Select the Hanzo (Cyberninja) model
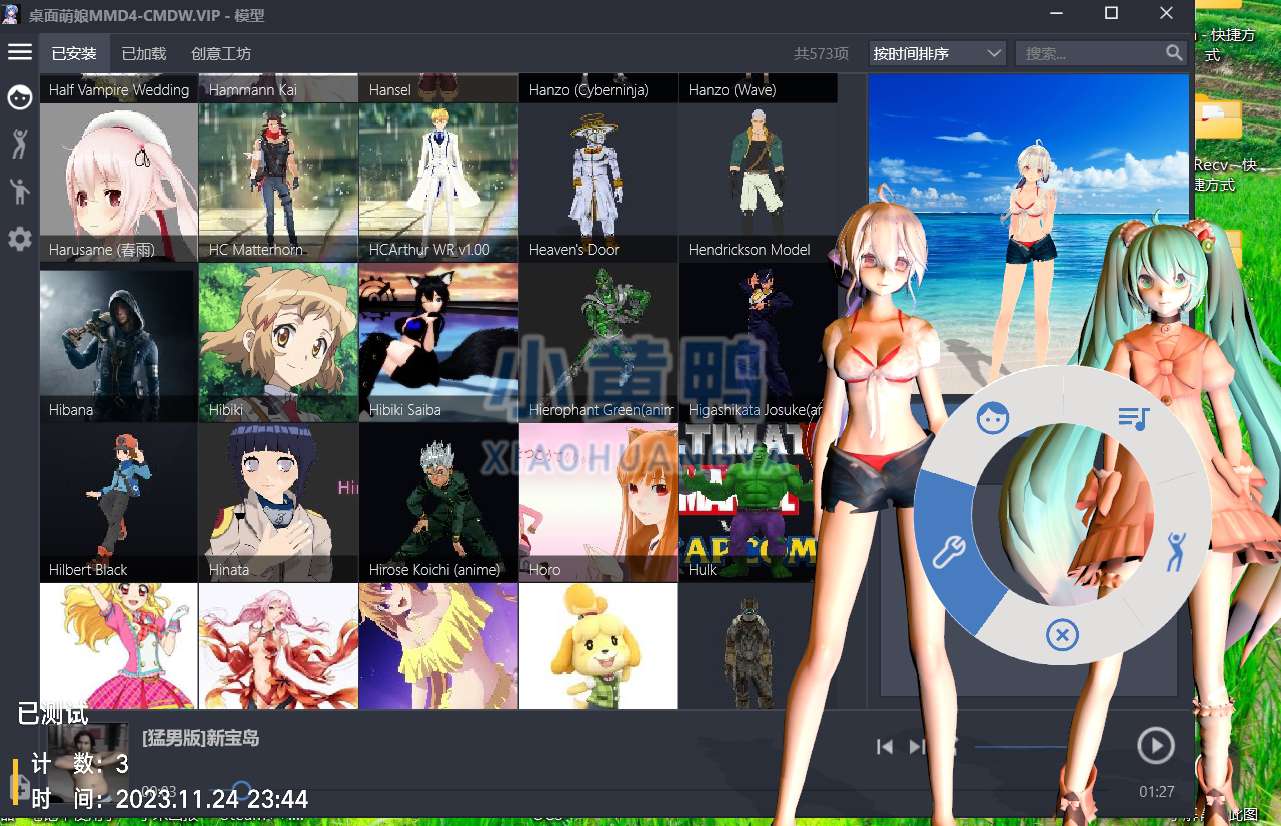Screen dimensions: 1281x826 pyautogui.click(x=599, y=87)
